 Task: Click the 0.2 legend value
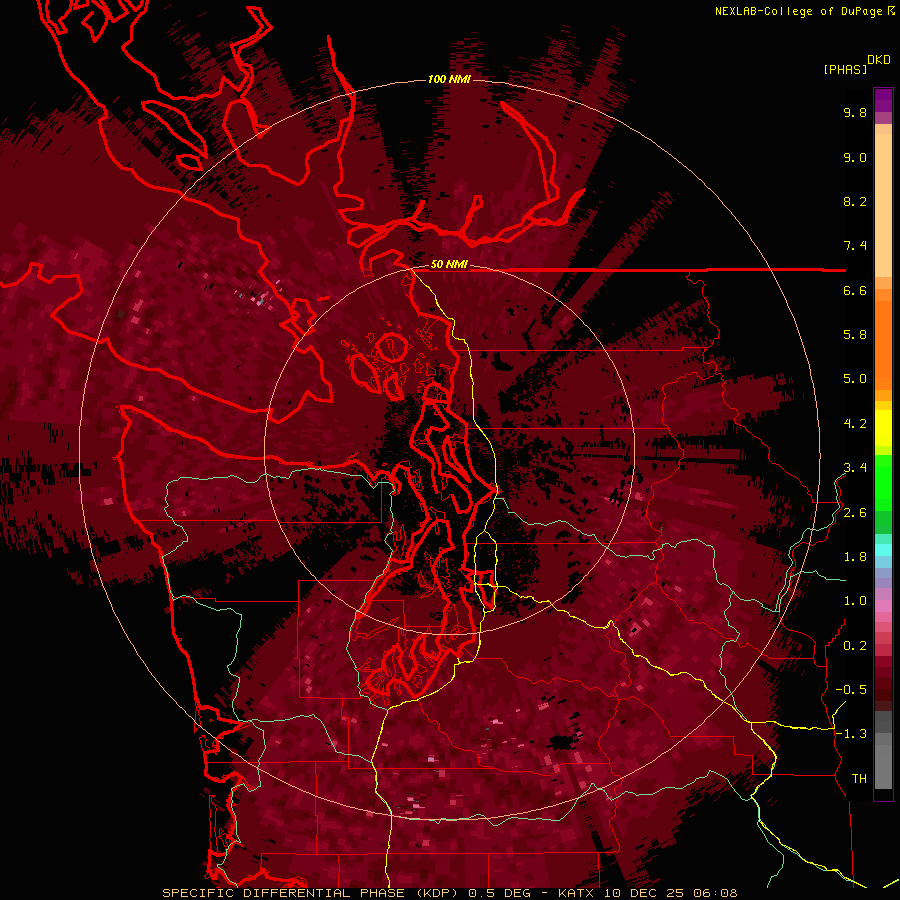coord(855,646)
